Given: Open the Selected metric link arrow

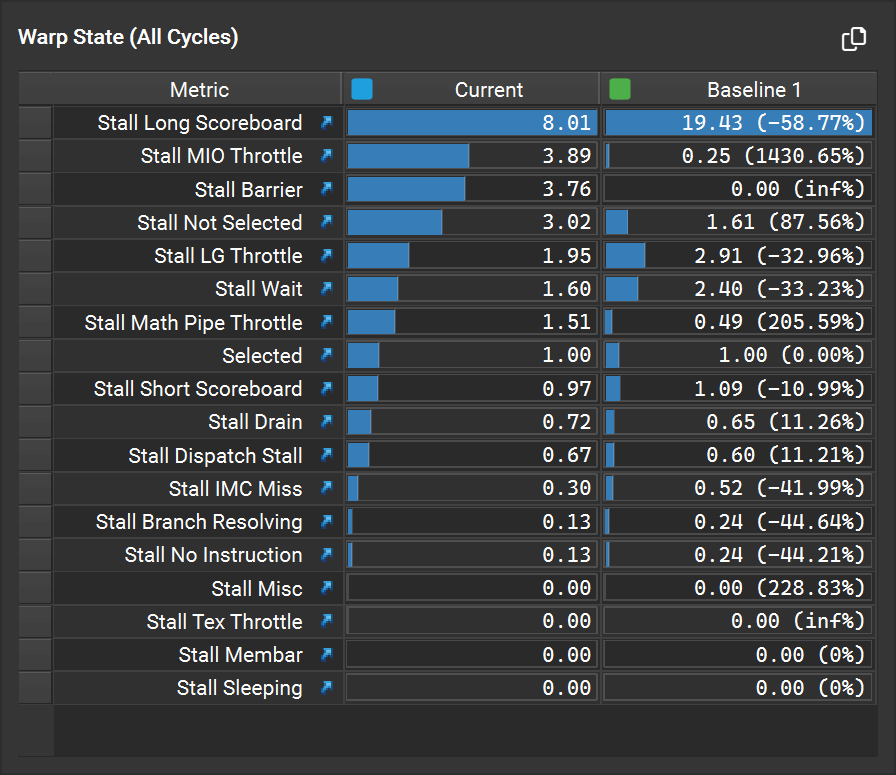Looking at the screenshot, I should (326, 355).
